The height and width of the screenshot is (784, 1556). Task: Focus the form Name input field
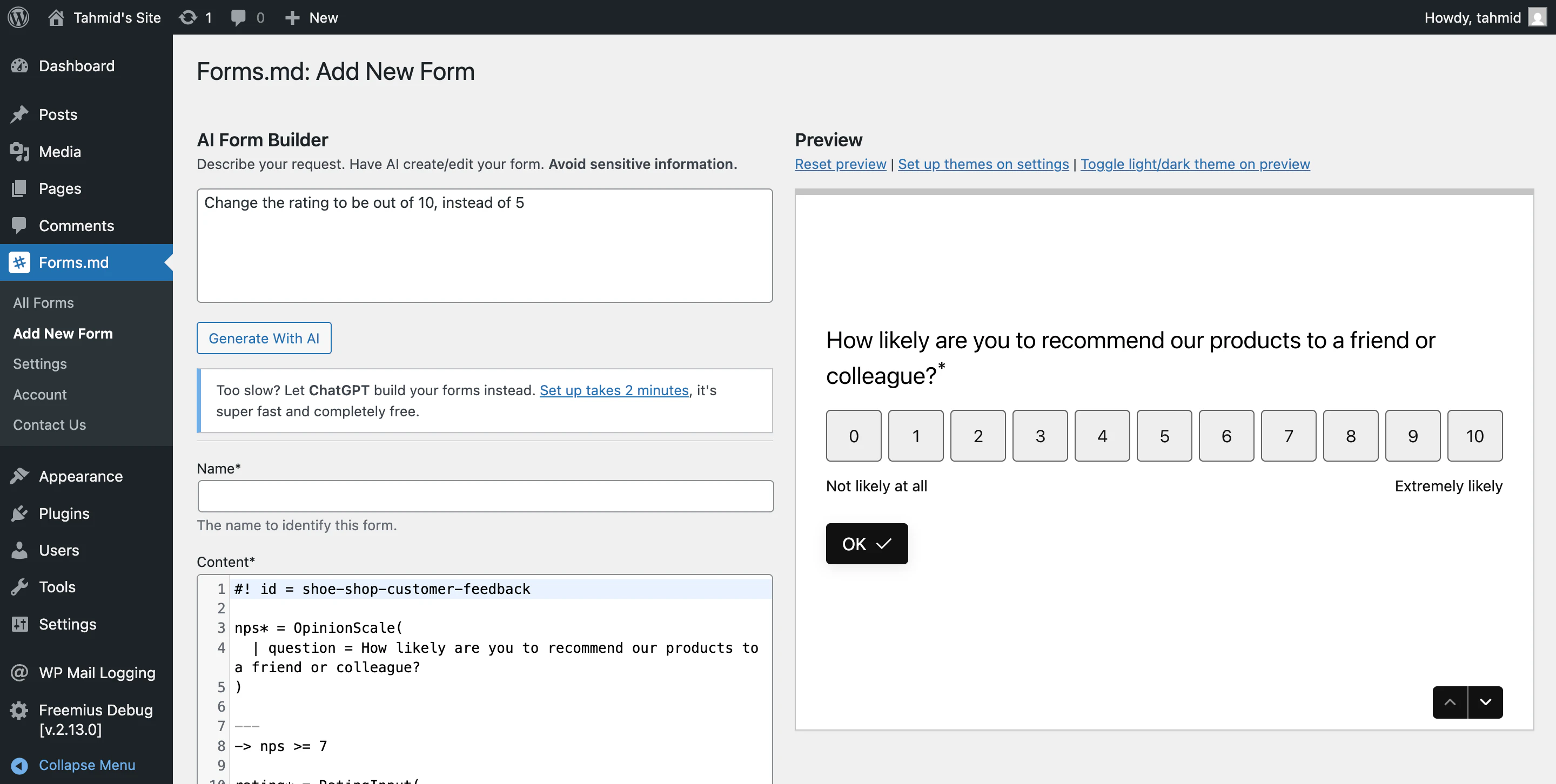pos(485,496)
